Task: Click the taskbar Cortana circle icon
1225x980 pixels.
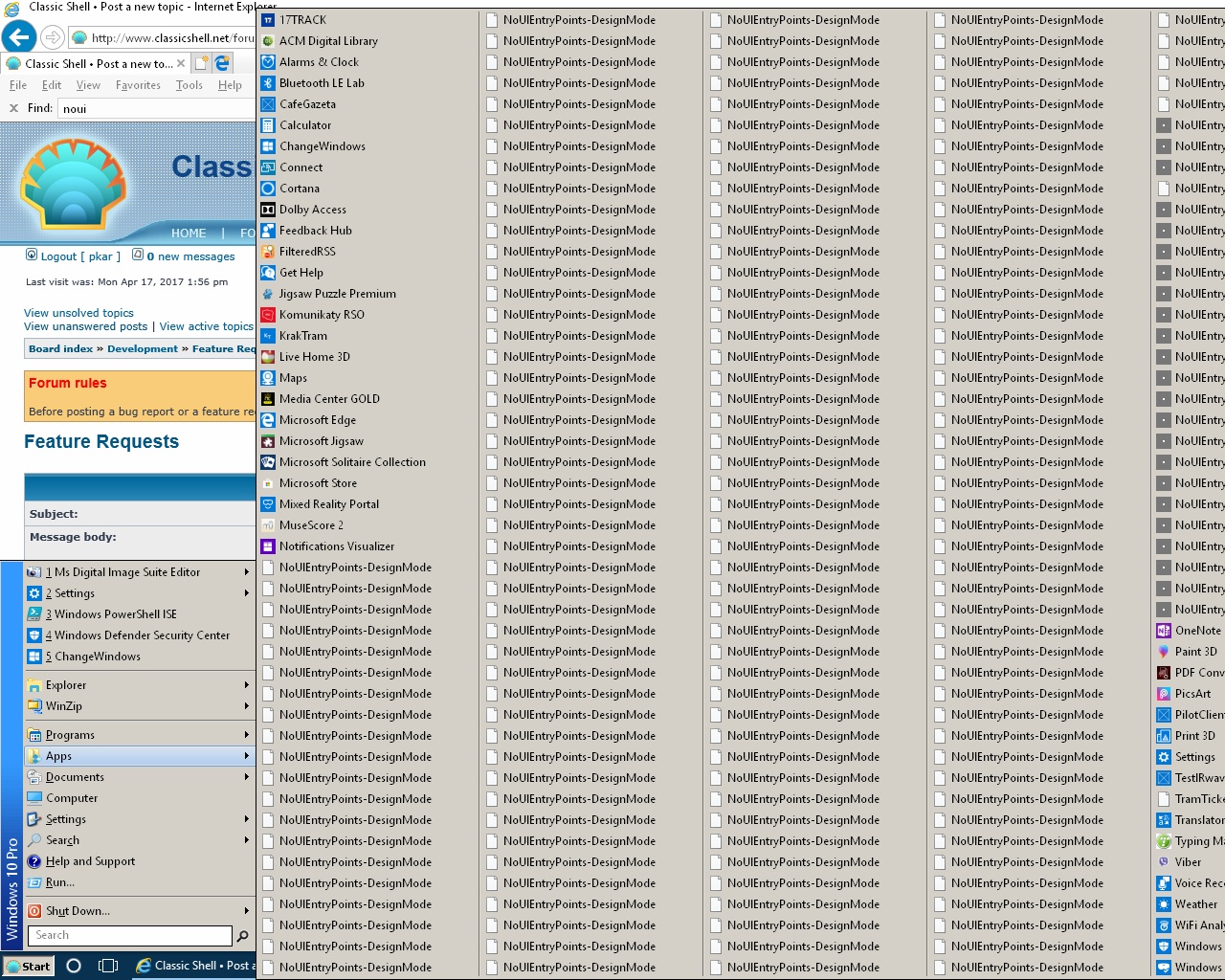Action: tap(74, 966)
